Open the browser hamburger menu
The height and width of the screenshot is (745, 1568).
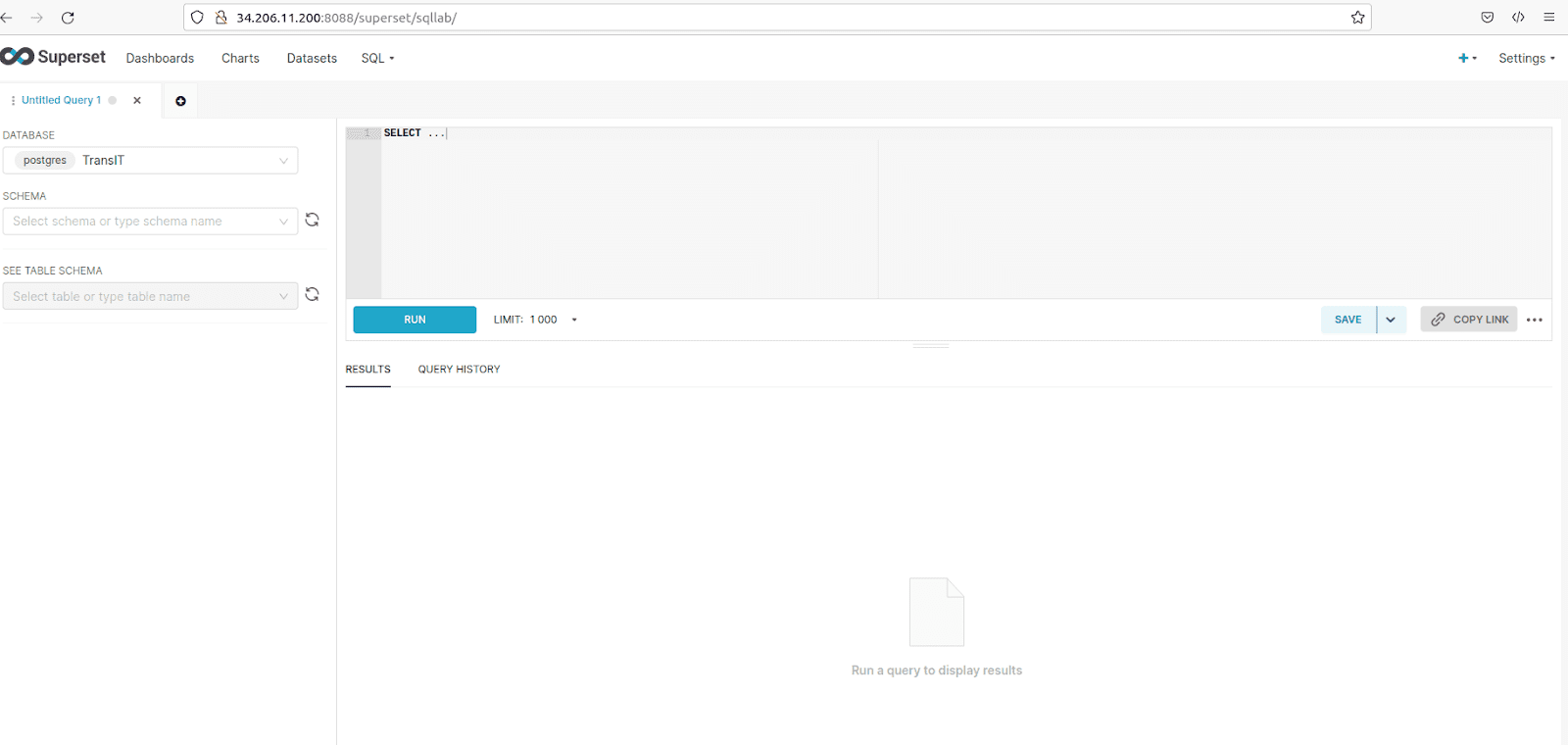click(x=1548, y=18)
